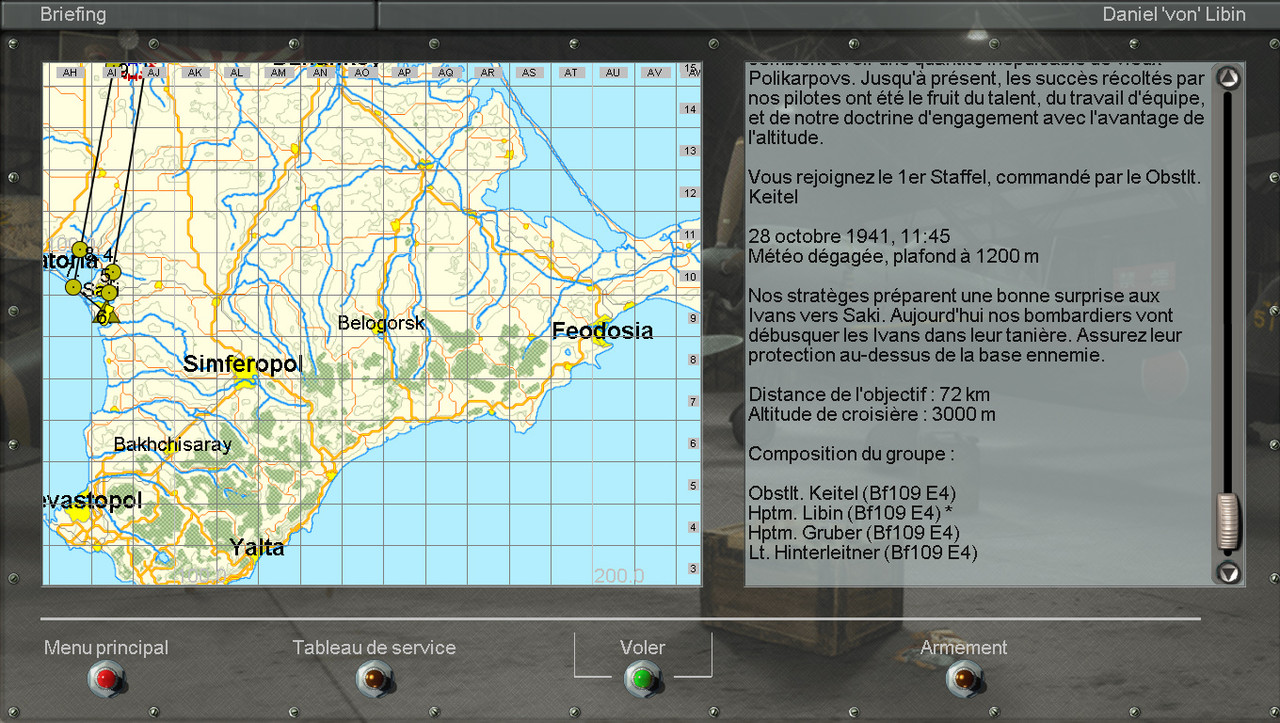Click grid column label AO
The image size is (1280, 723).
(x=362, y=73)
